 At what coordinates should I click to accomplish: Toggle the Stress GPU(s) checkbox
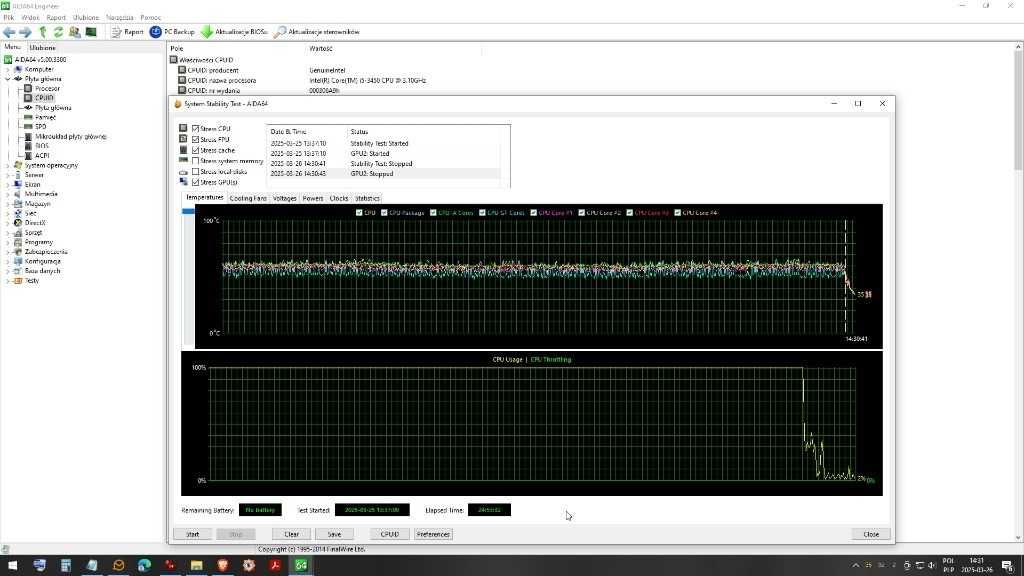coord(195,182)
